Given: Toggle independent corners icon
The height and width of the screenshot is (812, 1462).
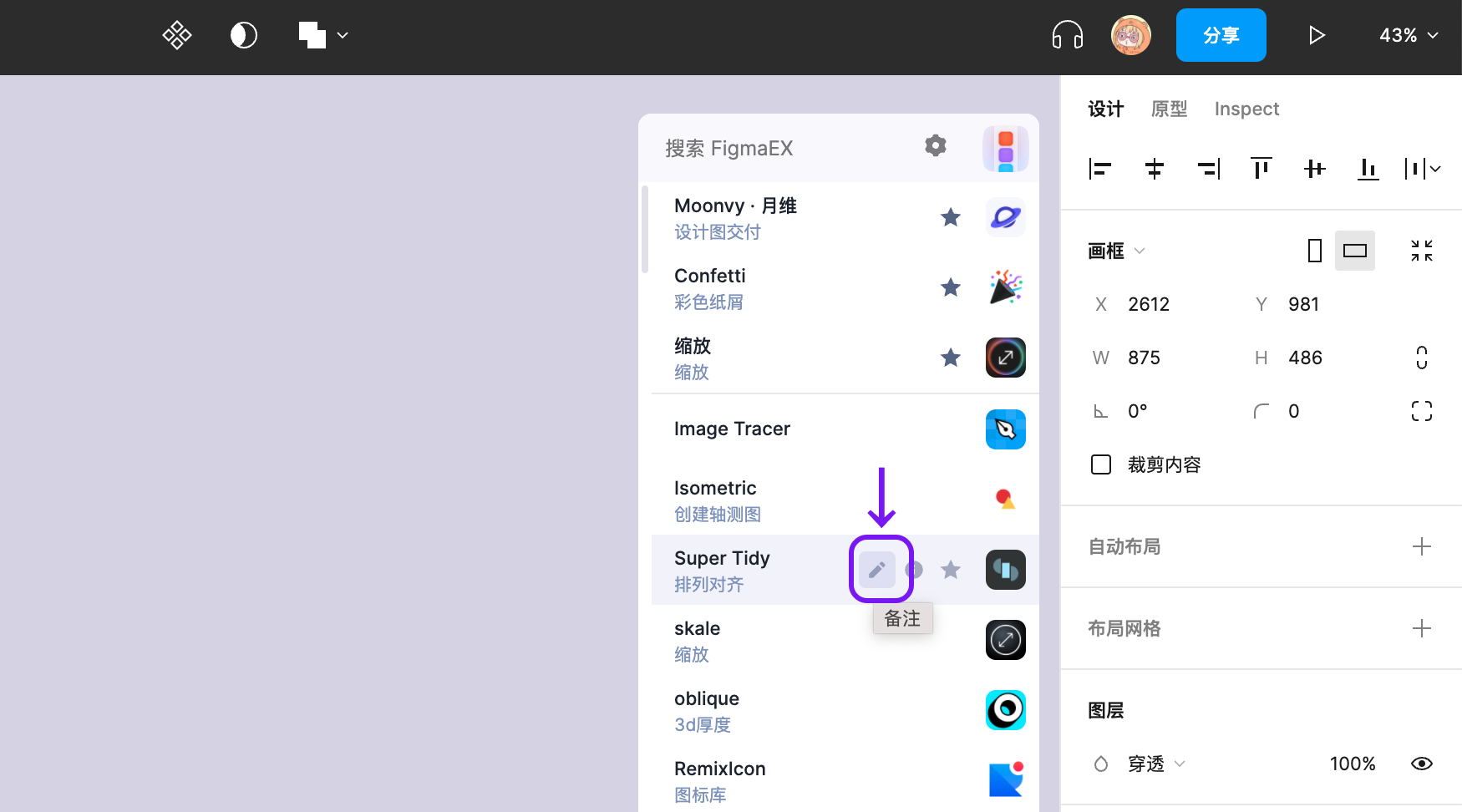Looking at the screenshot, I should point(1422,411).
